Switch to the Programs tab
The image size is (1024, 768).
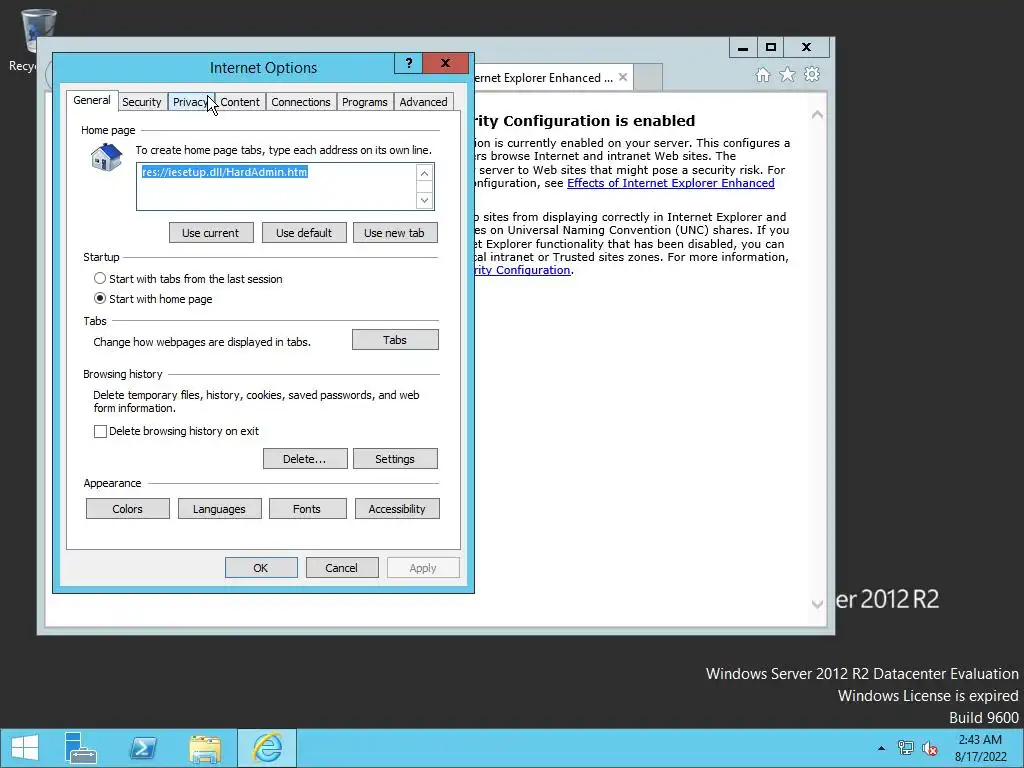364,102
